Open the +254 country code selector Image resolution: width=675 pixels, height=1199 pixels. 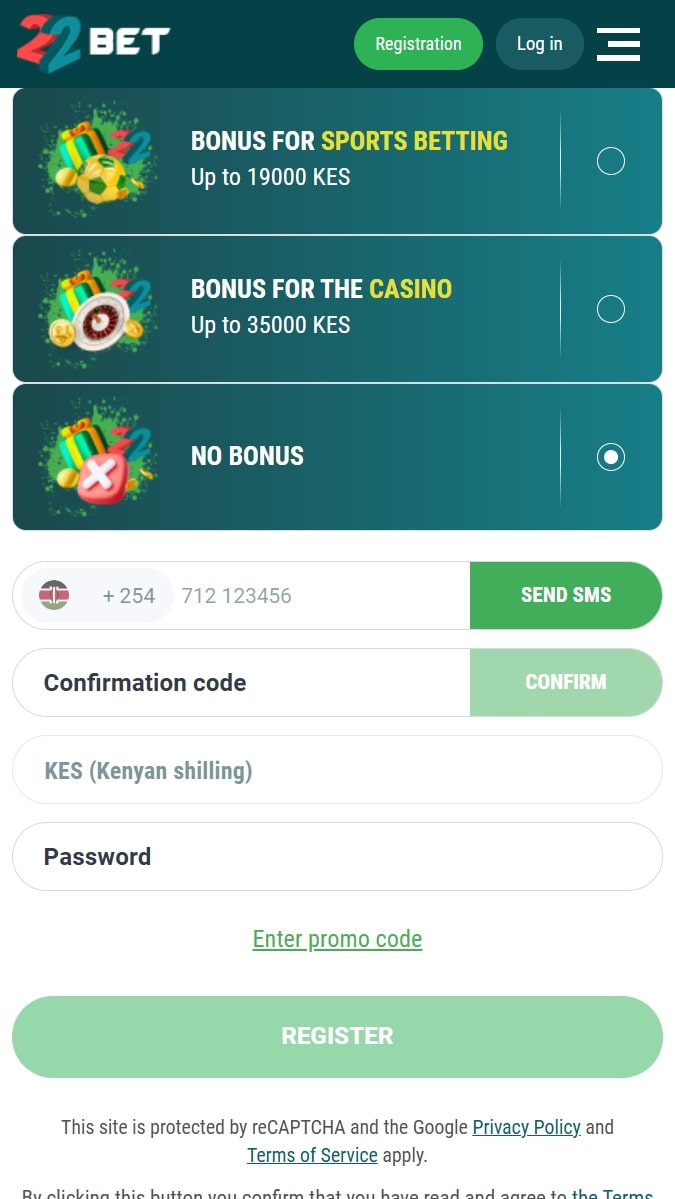point(97,595)
